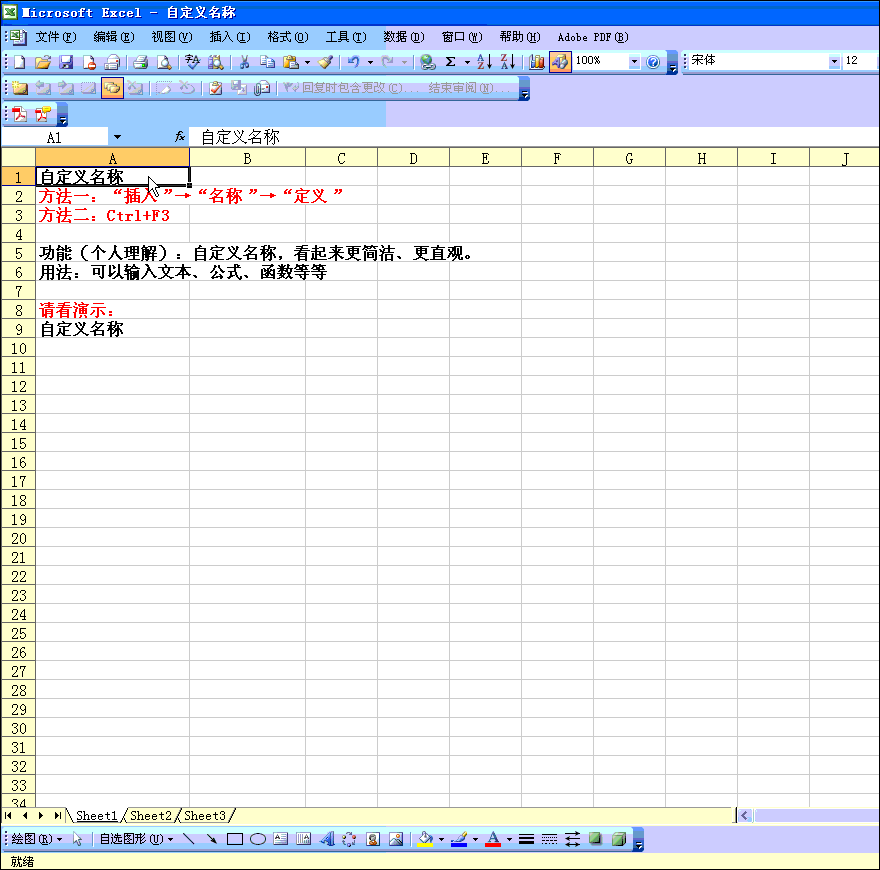Open the Print Preview icon
880x870 pixels.
(164, 62)
